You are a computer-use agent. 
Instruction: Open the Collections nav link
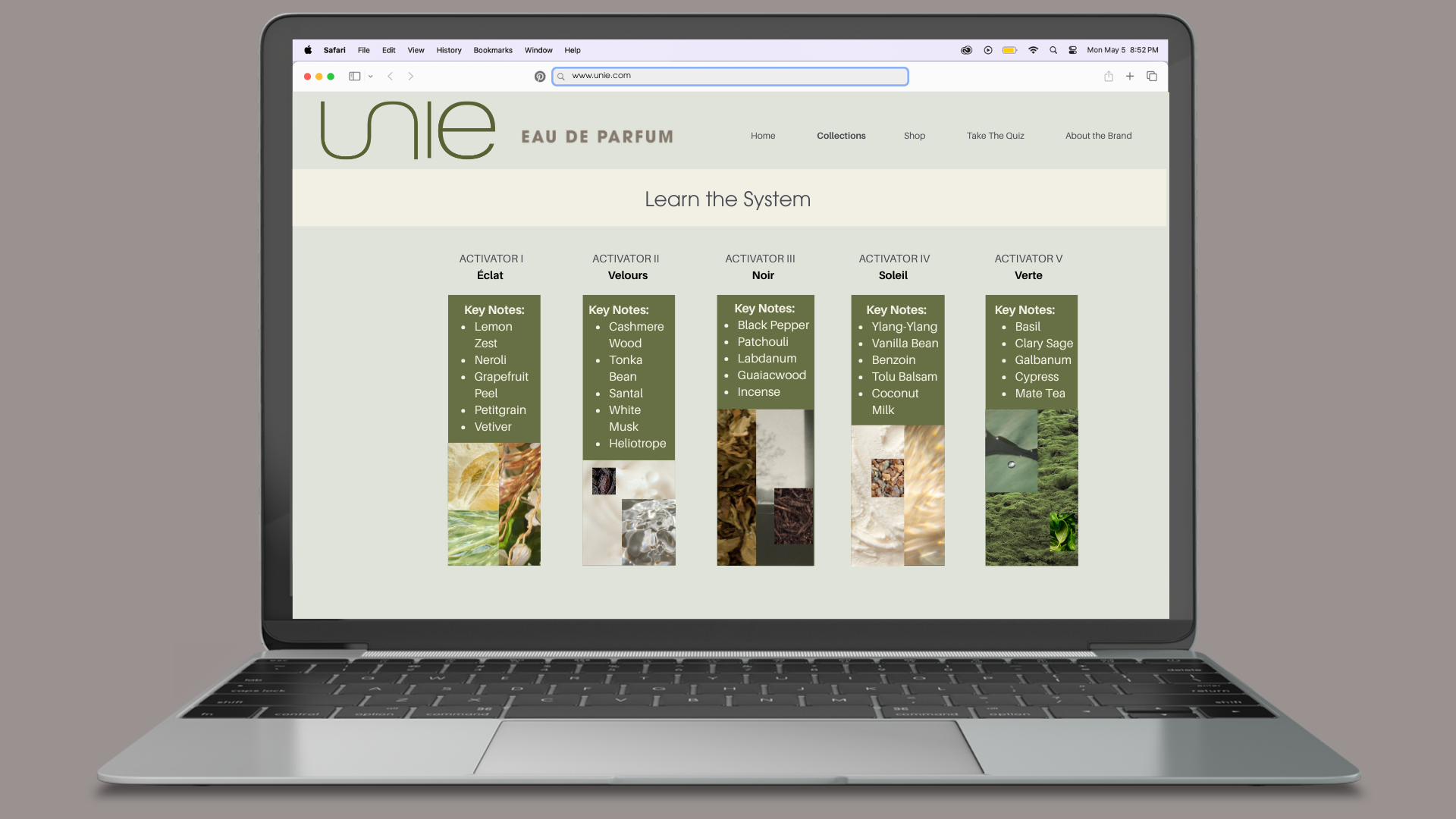pos(841,136)
